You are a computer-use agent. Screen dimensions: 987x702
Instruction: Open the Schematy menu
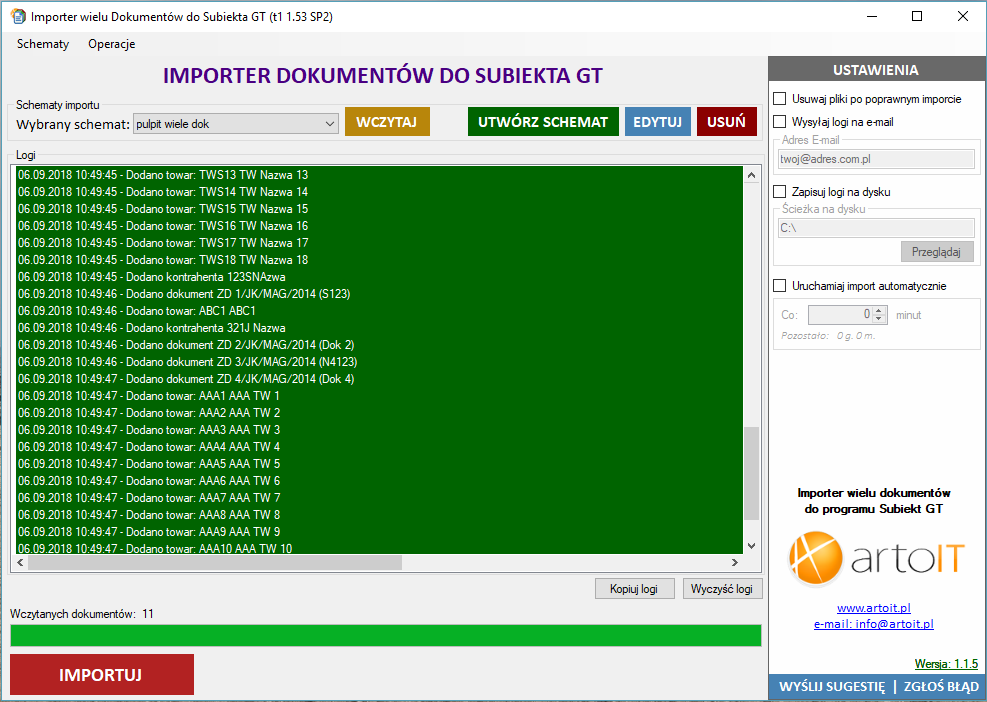click(x=43, y=44)
